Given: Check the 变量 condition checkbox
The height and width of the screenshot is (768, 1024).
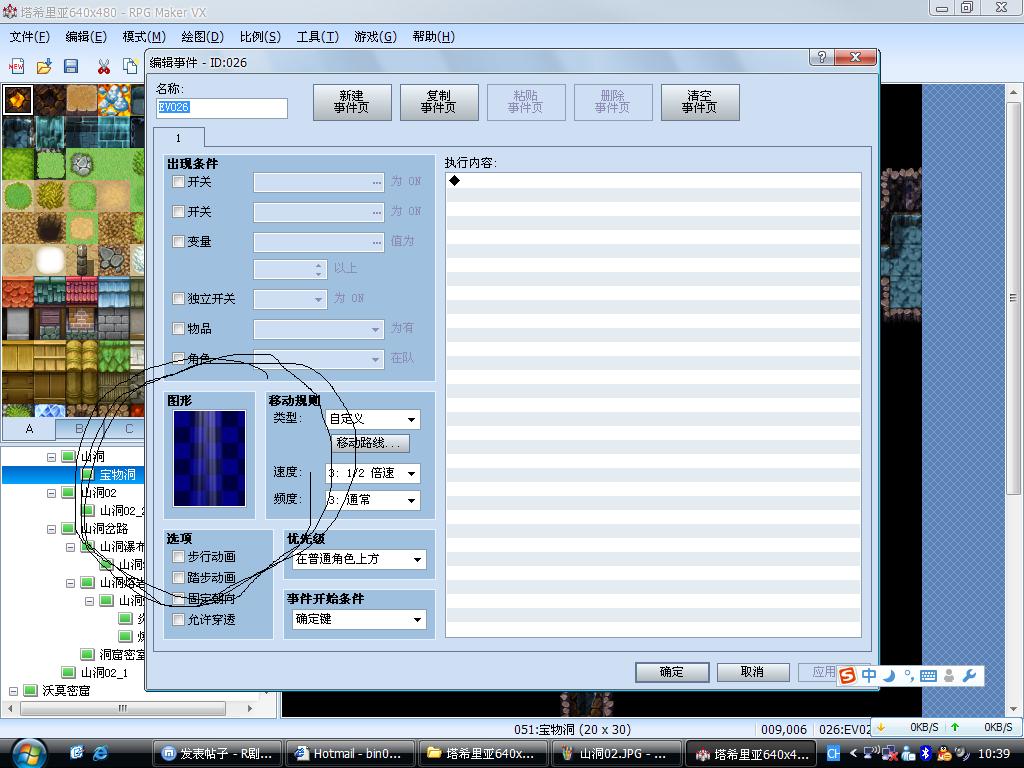Looking at the screenshot, I should point(178,242).
